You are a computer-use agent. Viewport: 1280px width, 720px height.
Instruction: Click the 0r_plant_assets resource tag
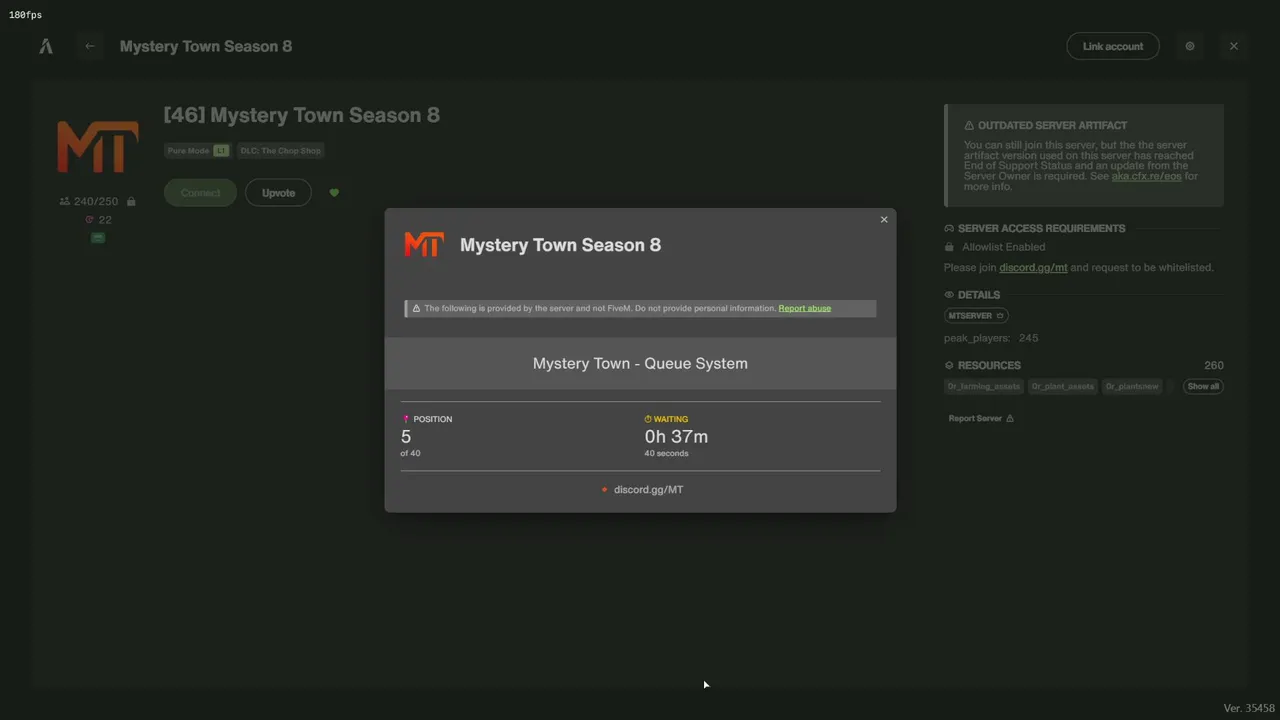[1062, 387]
